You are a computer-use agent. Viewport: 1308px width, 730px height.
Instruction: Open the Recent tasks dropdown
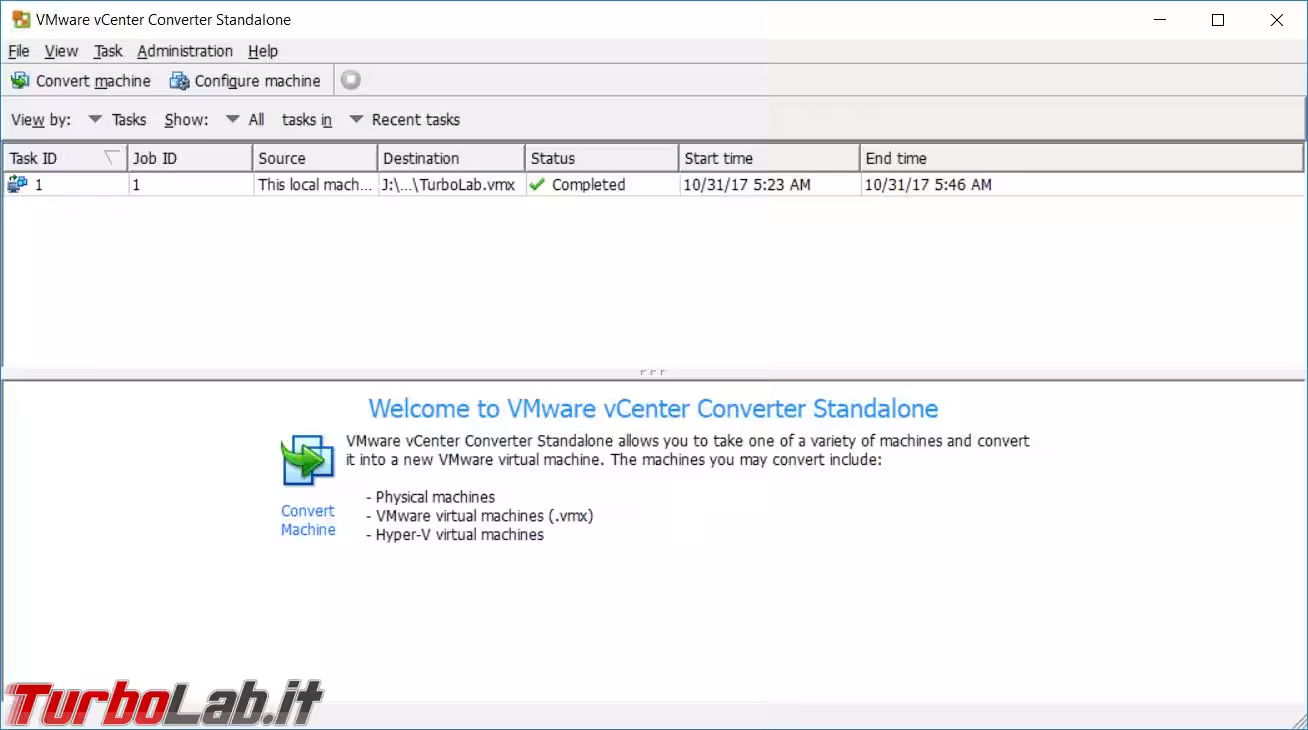click(x=356, y=120)
